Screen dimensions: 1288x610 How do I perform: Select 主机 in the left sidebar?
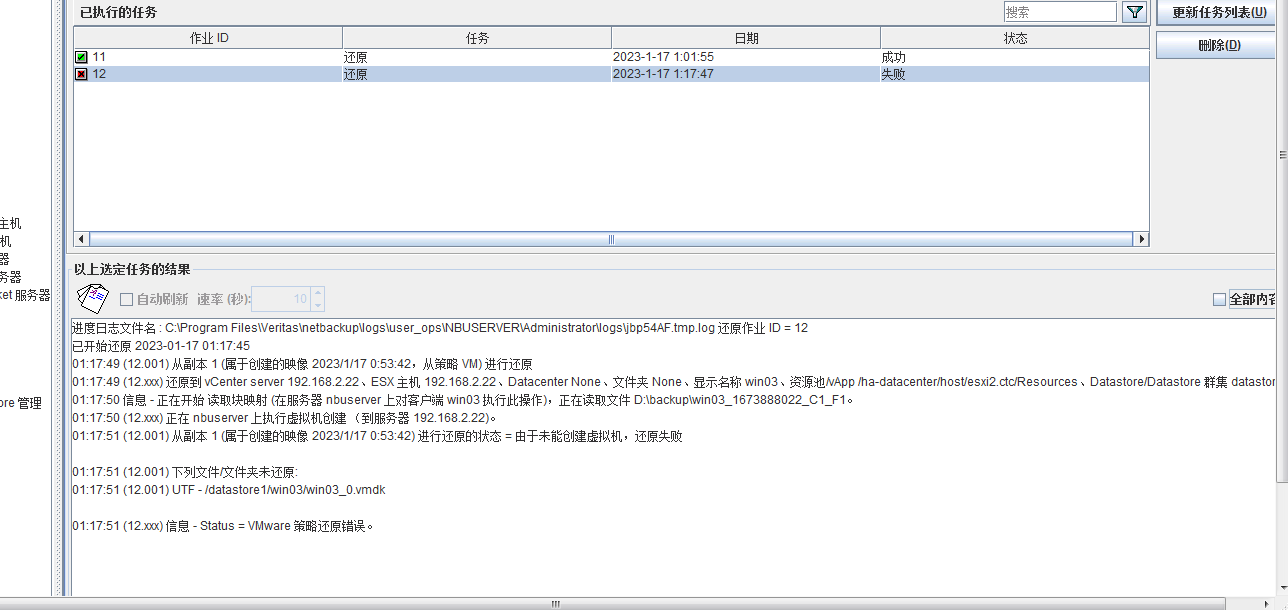pos(10,224)
